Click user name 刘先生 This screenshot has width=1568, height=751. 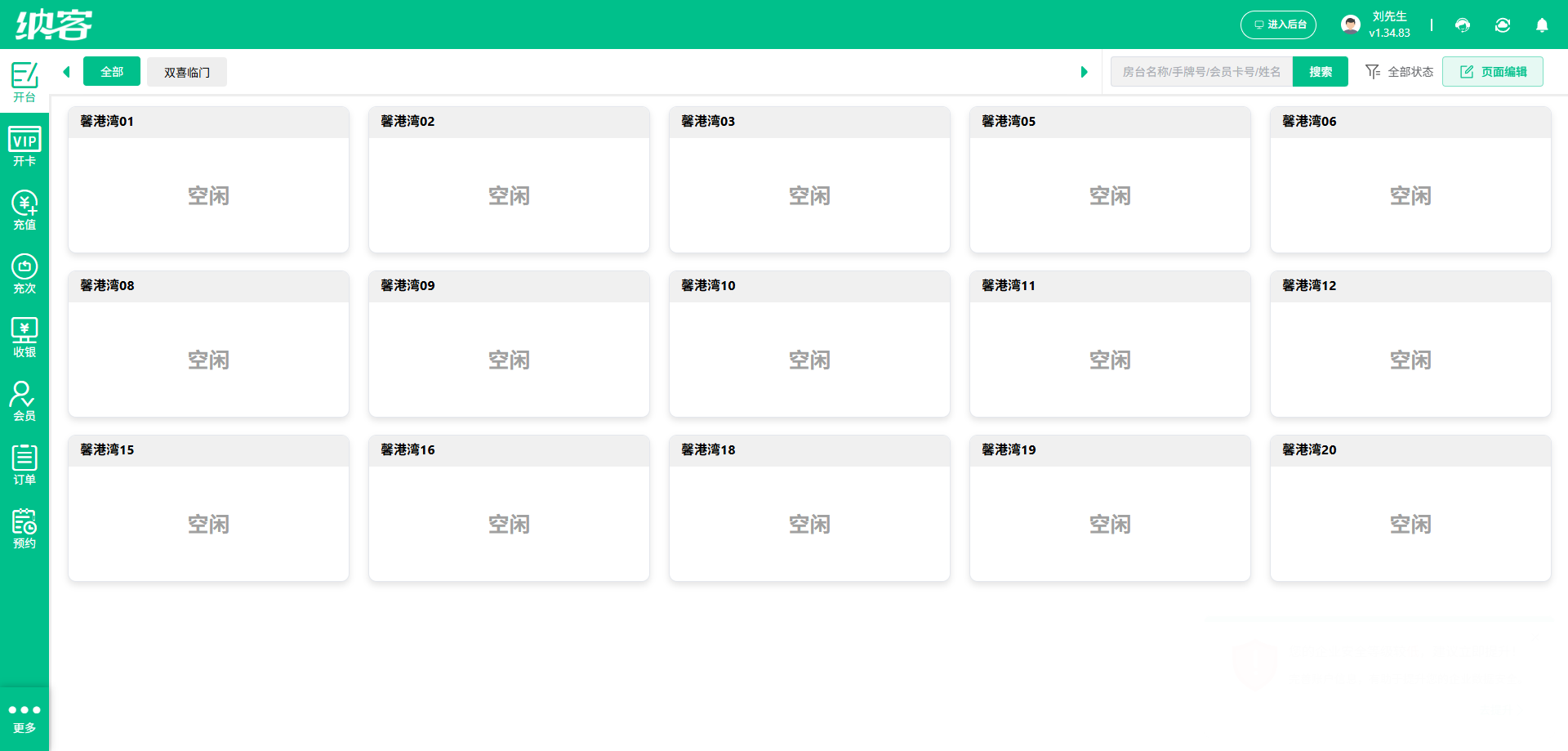point(1389,16)
